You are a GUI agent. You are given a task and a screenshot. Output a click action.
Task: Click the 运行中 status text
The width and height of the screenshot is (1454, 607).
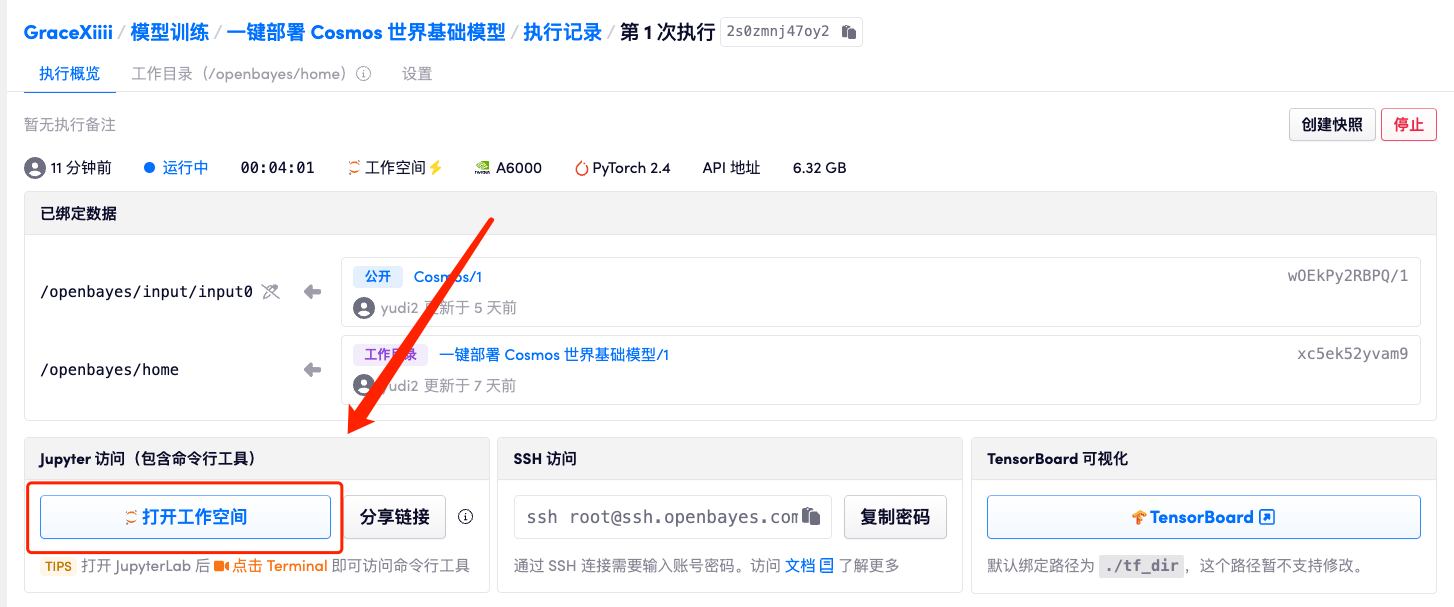tap(186, 168)
